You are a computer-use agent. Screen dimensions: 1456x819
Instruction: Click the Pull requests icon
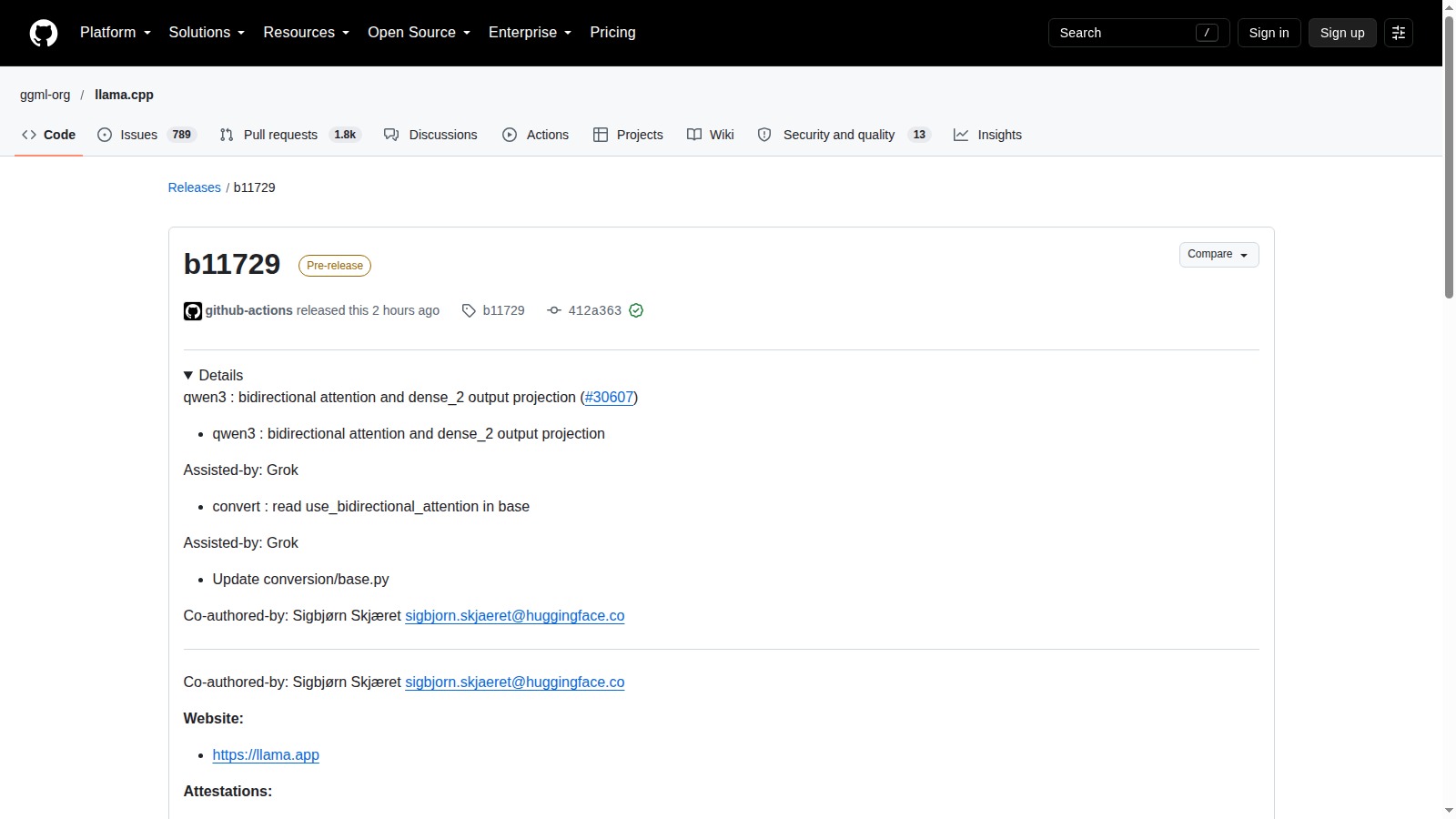coord(227,135)
